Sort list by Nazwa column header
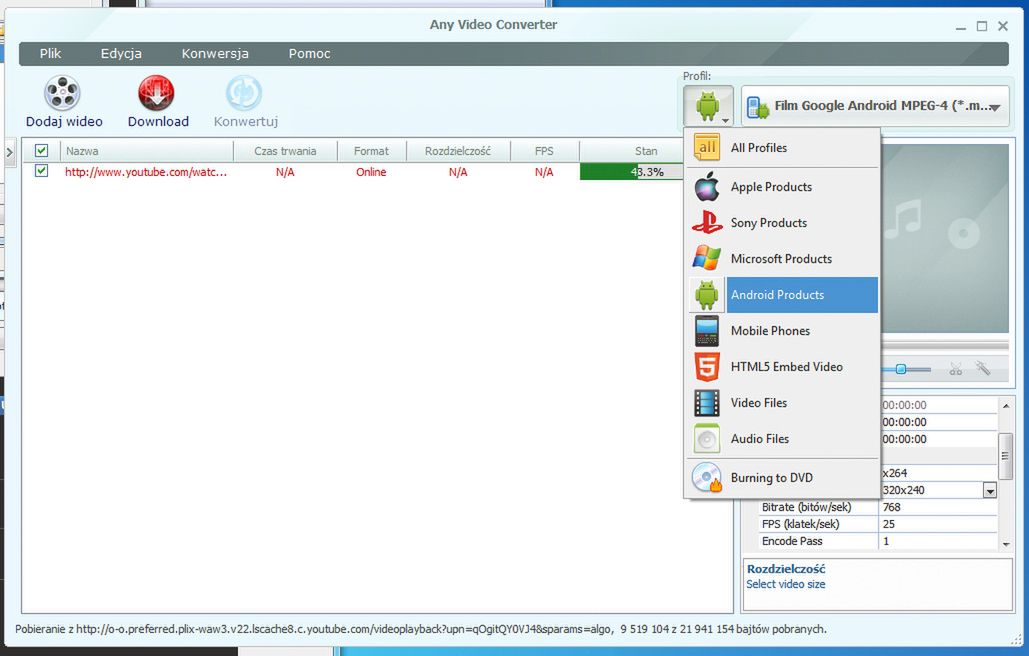The image size is (1029, 656). tap(146, 151)
